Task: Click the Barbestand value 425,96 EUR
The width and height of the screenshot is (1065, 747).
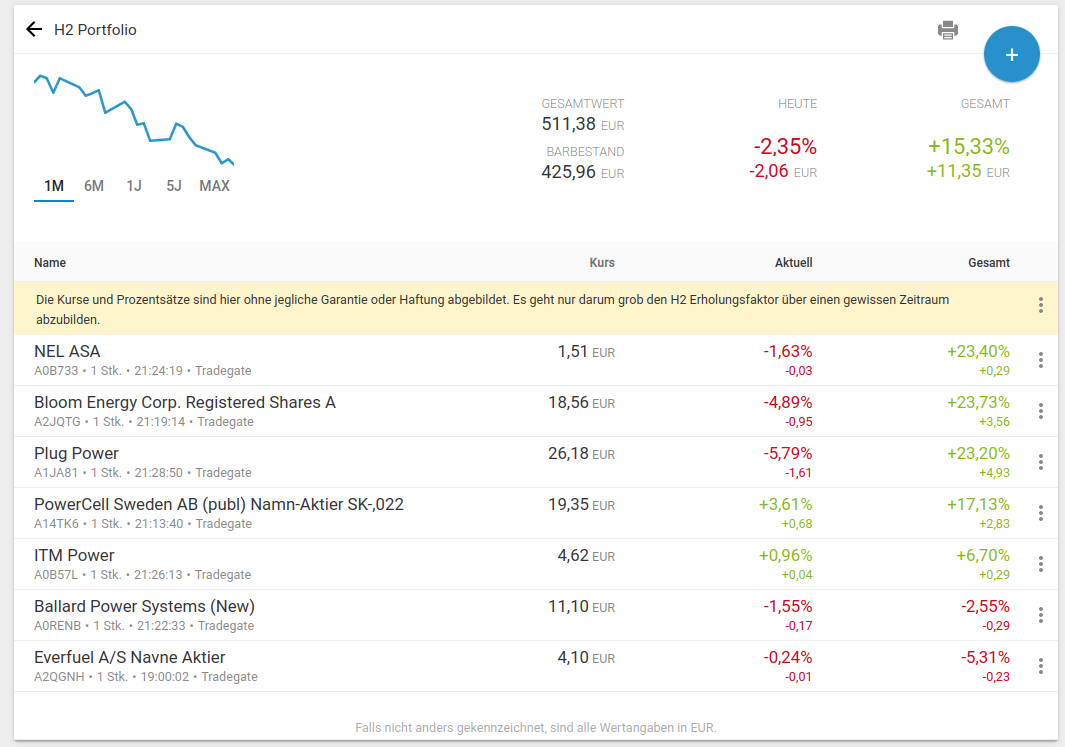Action: [x=583, y=172]
